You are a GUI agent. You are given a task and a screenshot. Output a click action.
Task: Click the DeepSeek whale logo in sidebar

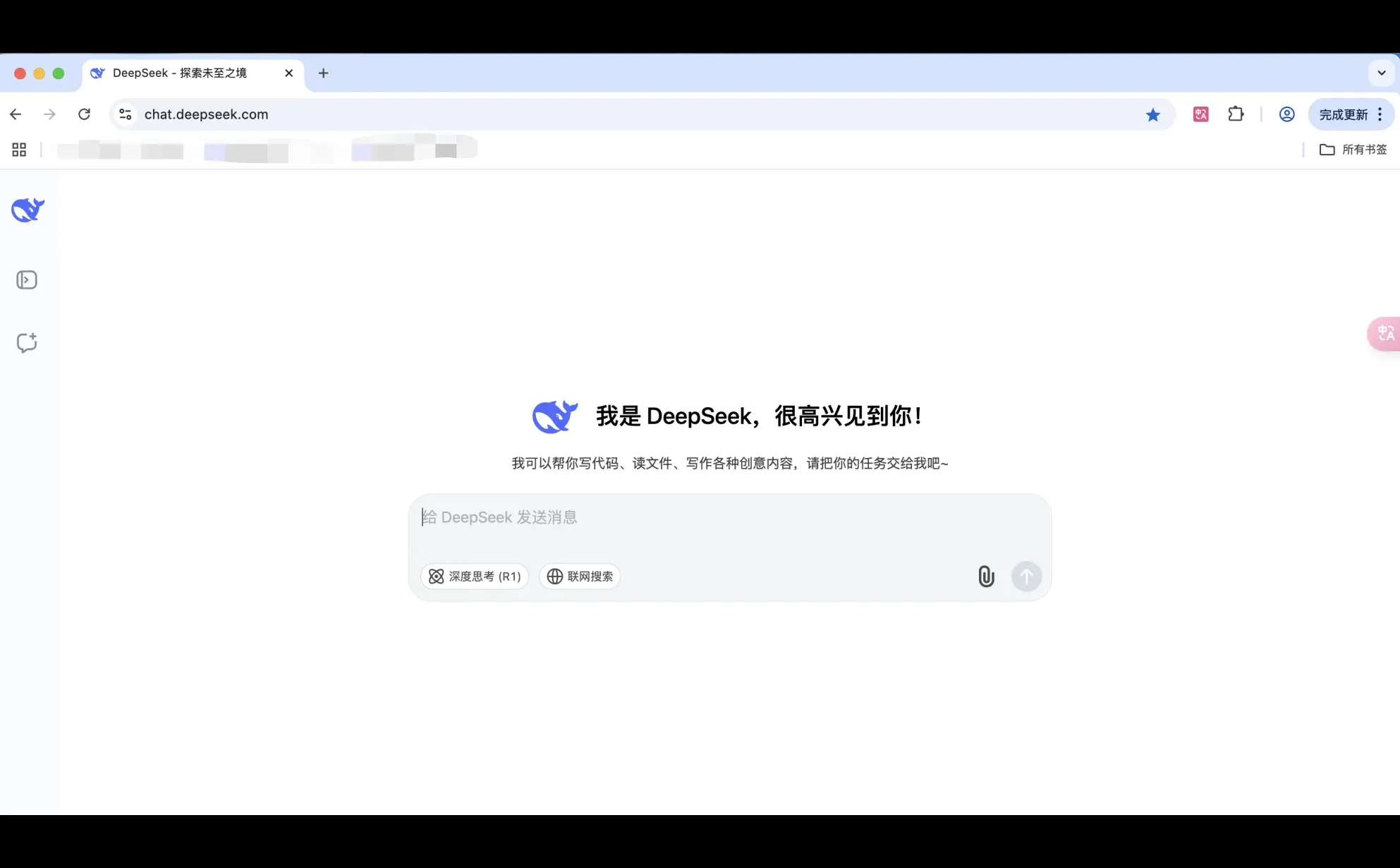tap(27, 210)
